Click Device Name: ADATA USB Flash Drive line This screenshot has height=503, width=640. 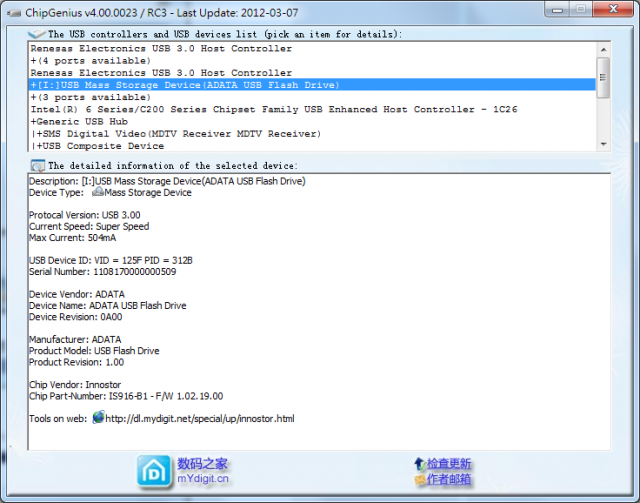tap(108, 305)
